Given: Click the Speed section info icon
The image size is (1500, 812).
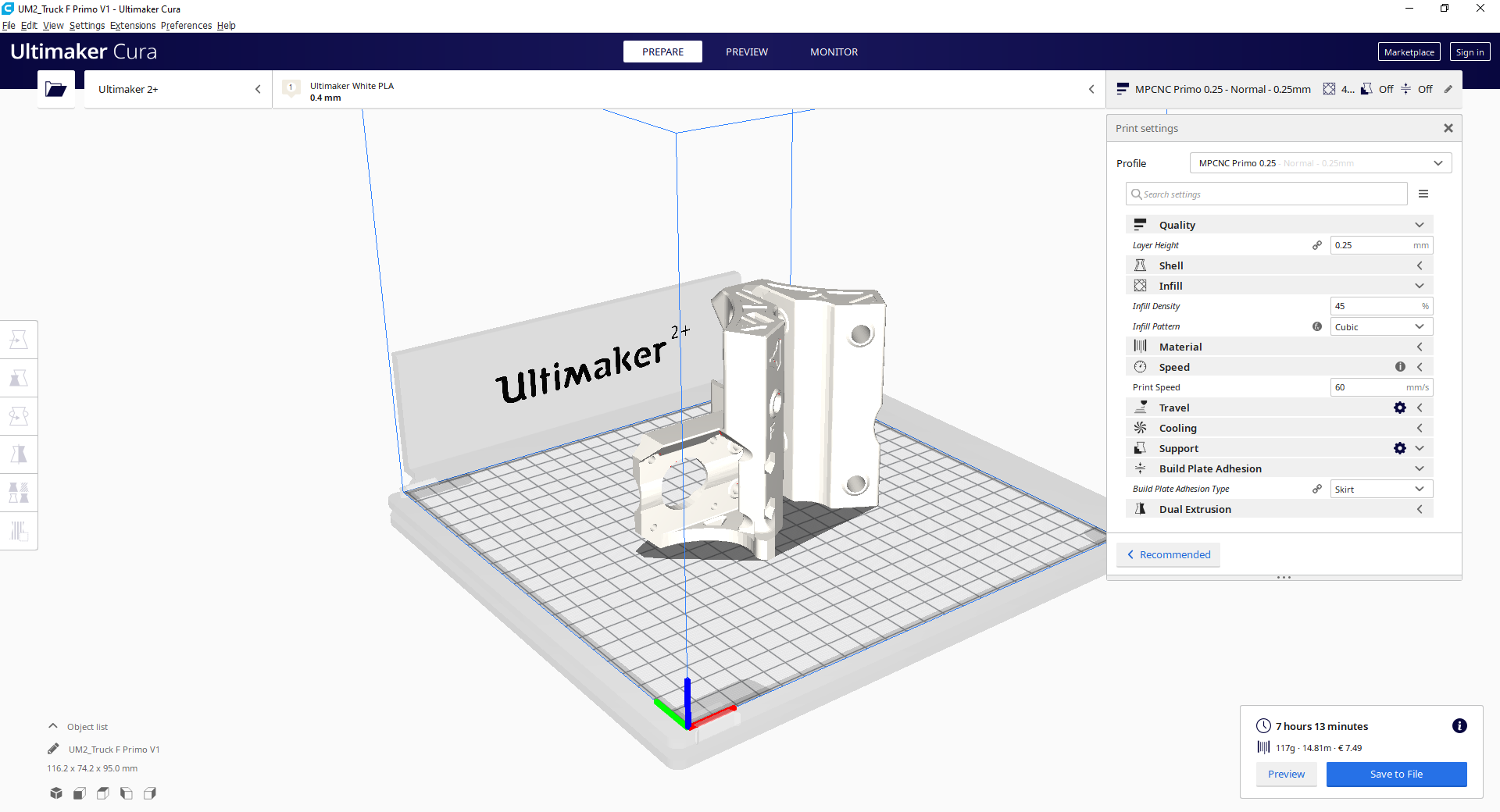Looking at the screenshot, I should pos(1400,367).
